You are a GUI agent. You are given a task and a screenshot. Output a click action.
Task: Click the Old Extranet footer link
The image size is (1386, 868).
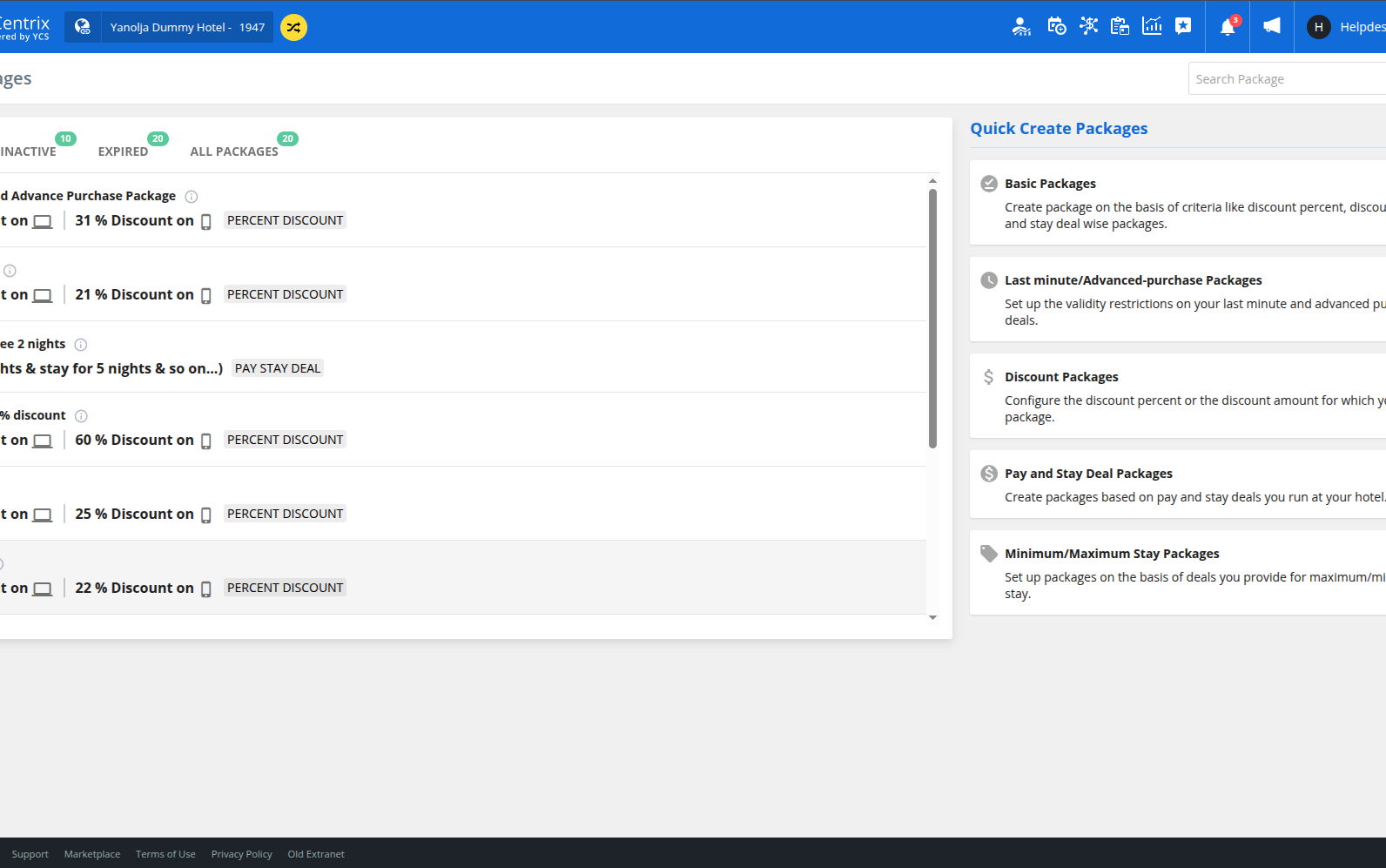(x=316, y=854)
